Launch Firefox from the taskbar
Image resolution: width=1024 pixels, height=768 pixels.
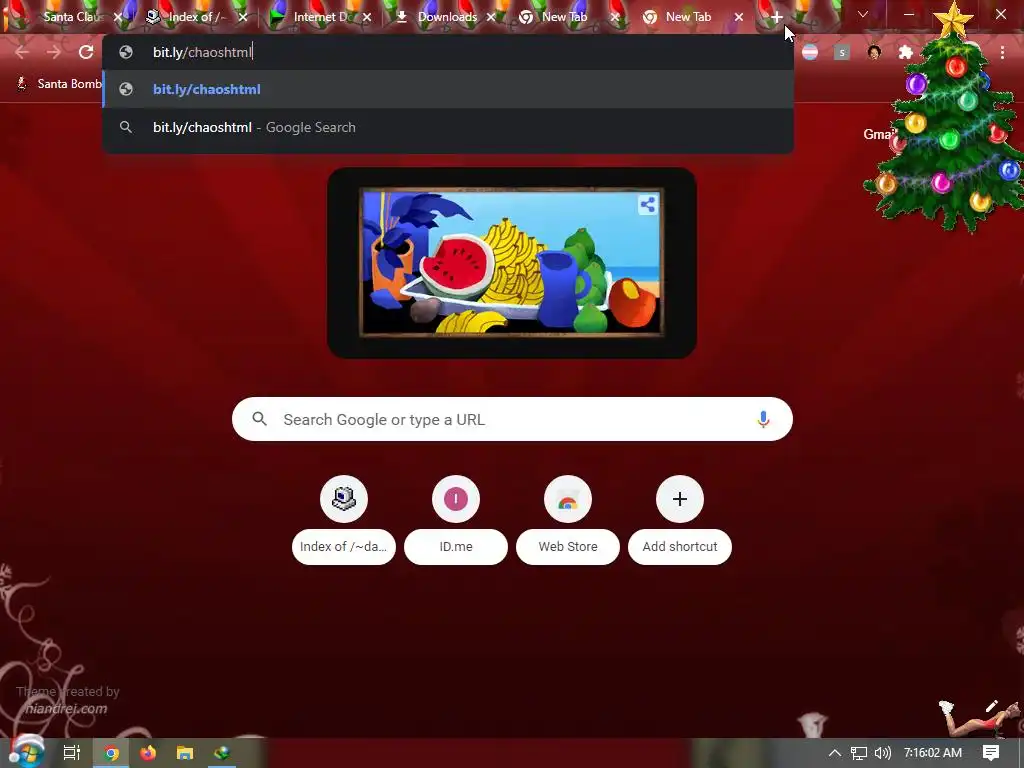pyautogui.click(x=148, y=753)
